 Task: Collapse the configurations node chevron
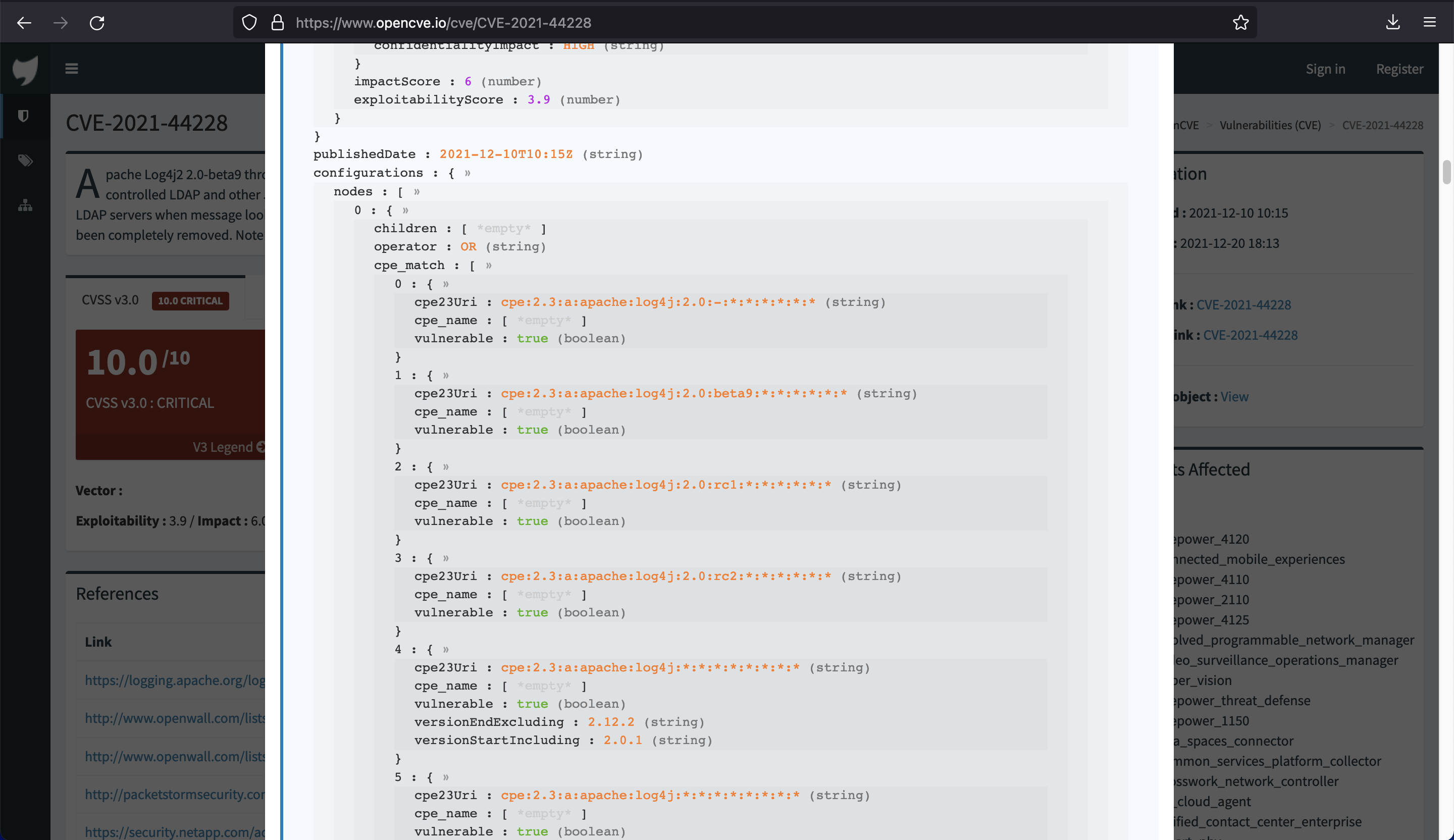(x=468, y=173)
